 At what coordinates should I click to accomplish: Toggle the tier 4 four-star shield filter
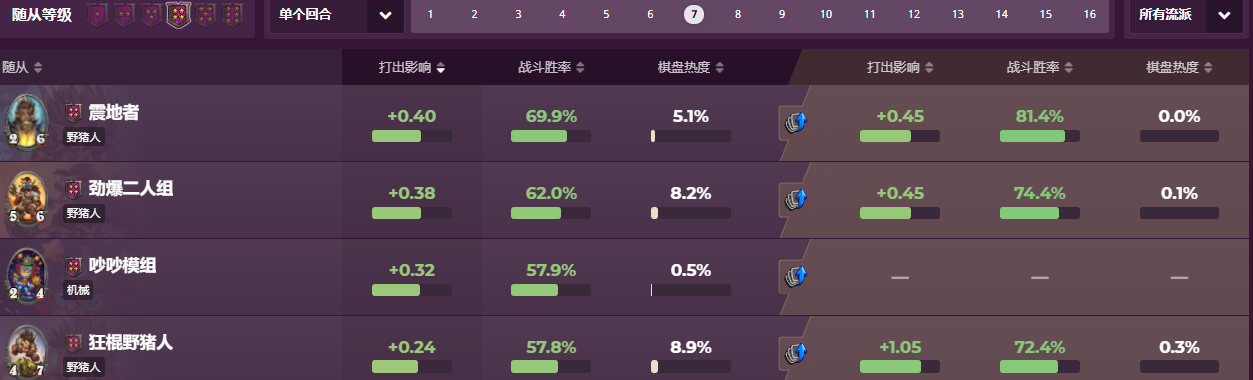click(178, 15)
